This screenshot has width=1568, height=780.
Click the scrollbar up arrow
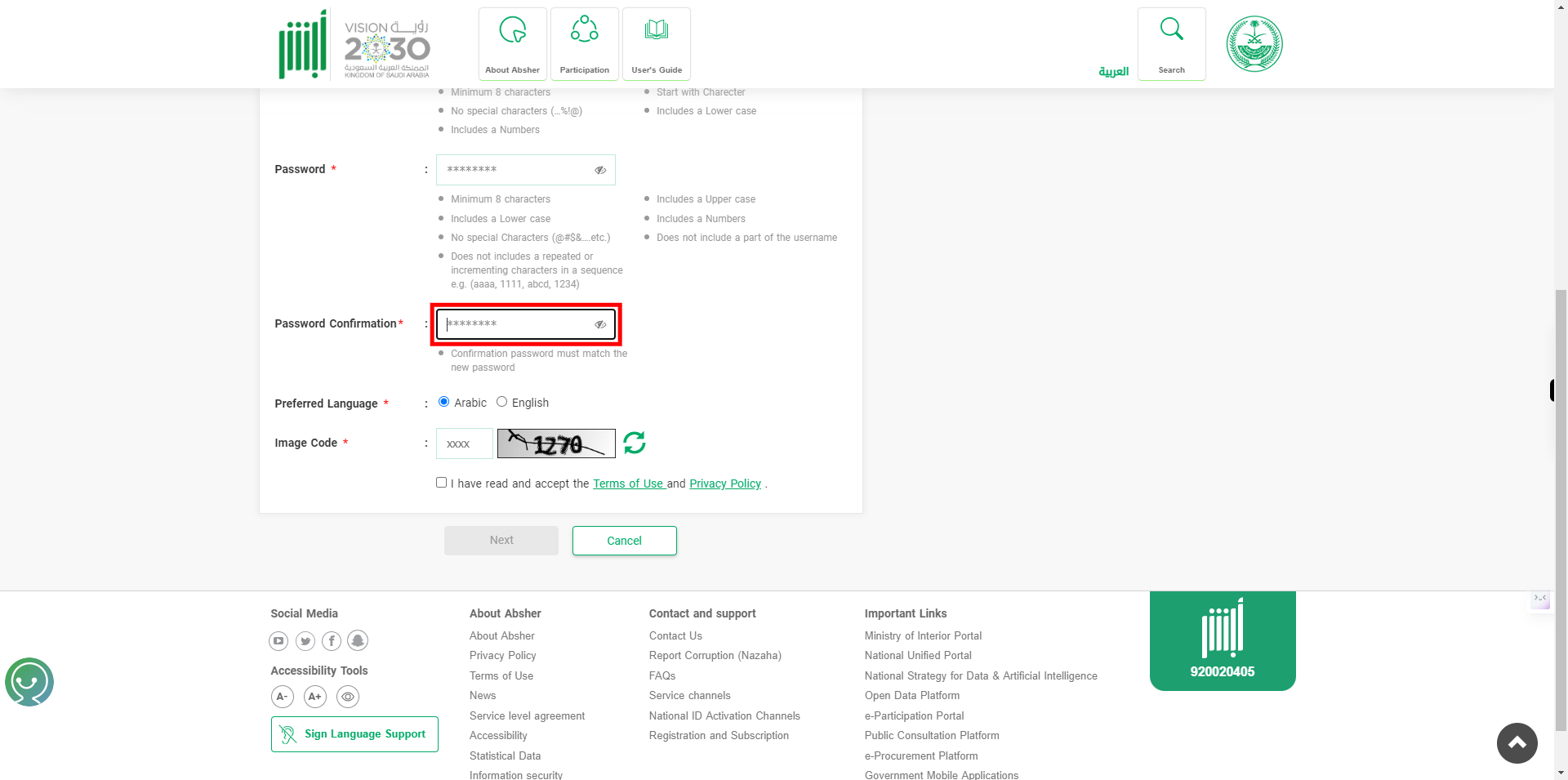(x=1561, y=7)
